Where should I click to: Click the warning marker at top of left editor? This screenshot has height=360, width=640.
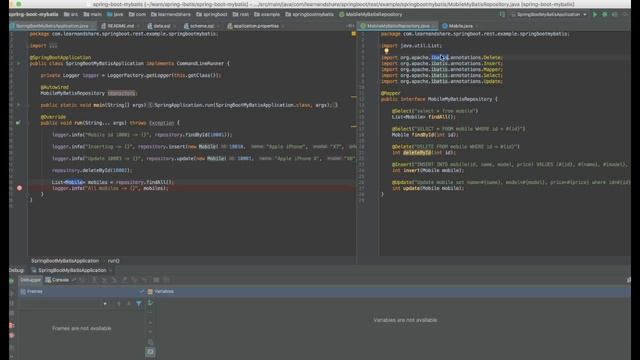(x=353, y=34)
